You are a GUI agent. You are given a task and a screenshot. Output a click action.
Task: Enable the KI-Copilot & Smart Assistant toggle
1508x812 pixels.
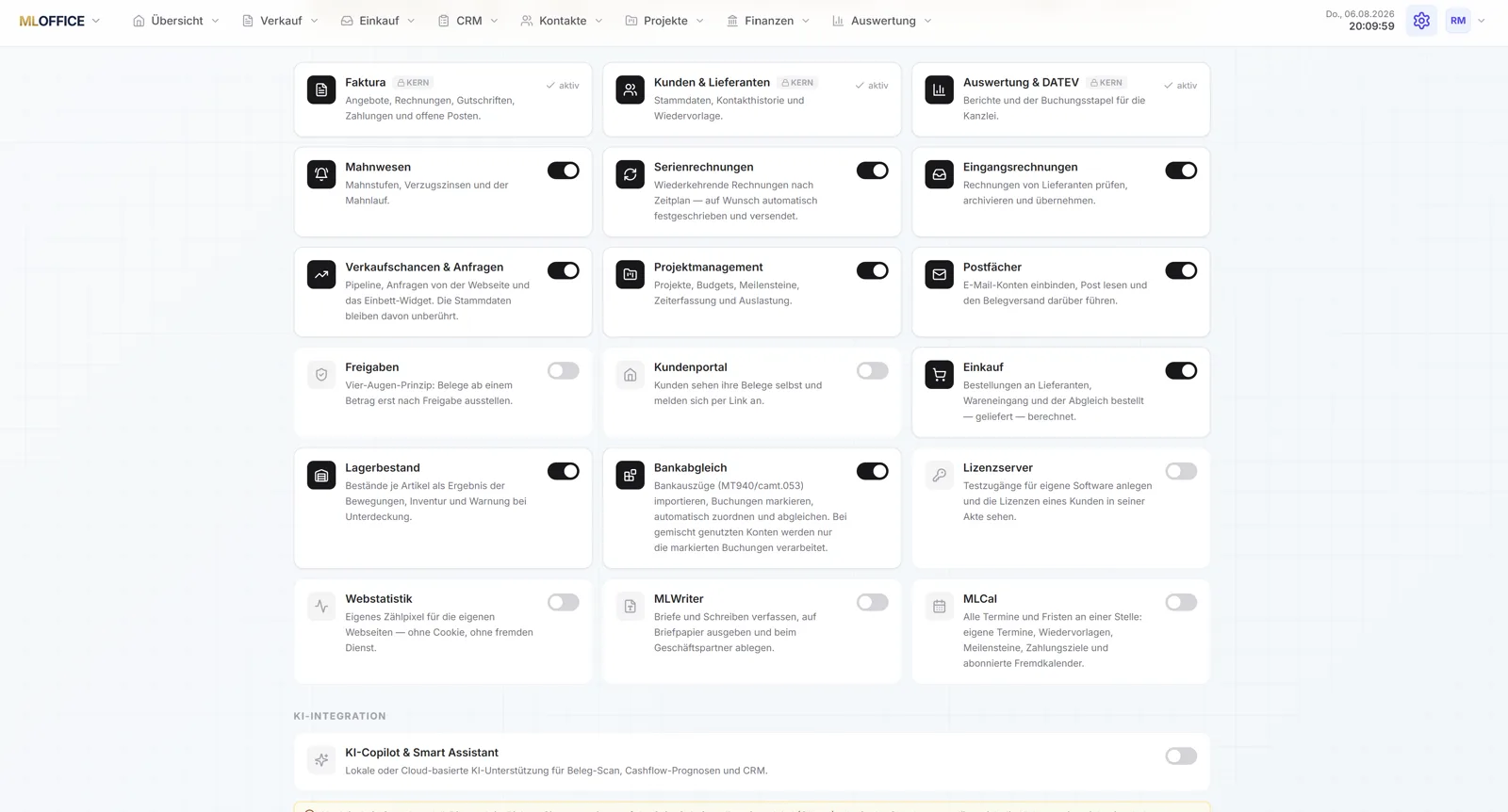[x=1181, y=756]
